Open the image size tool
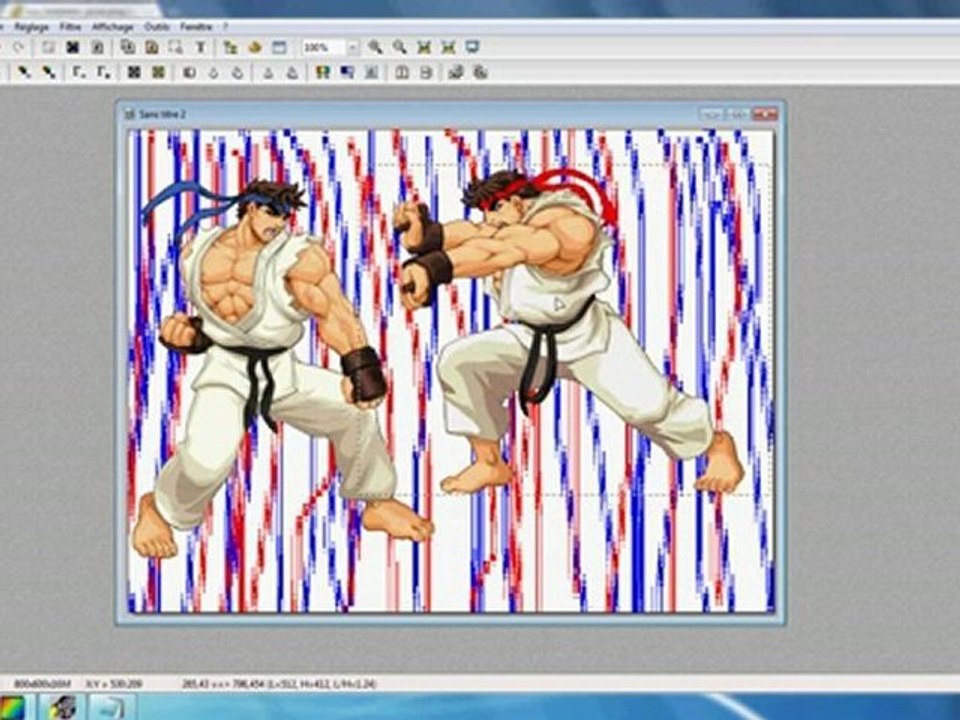The height and width of the screenshot is (720, 960). click(x=127, y=47)
